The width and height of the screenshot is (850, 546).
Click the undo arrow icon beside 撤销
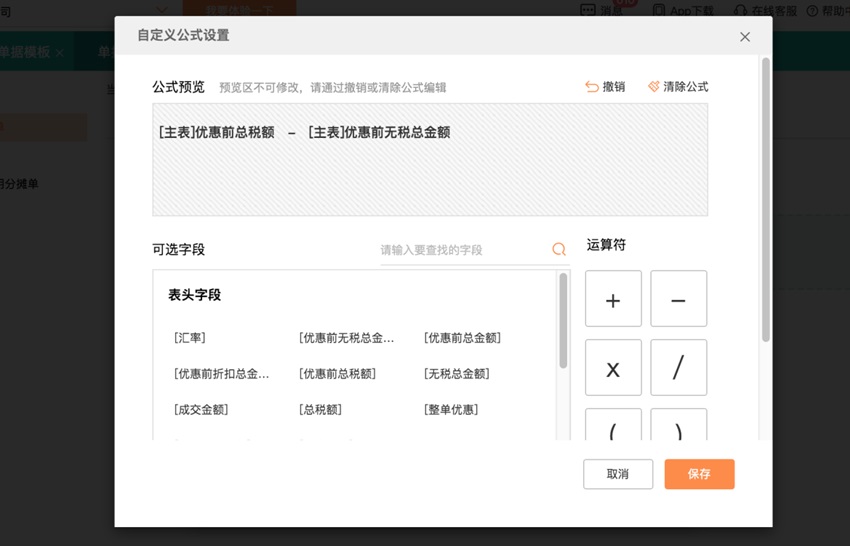(x=591, y=87)
